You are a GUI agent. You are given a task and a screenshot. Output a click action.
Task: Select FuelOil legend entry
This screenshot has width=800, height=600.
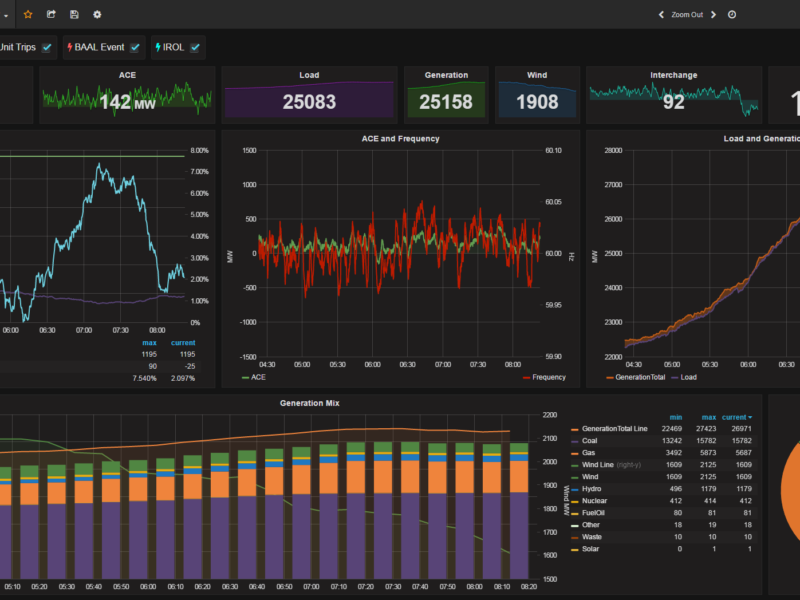coord(593,513)
